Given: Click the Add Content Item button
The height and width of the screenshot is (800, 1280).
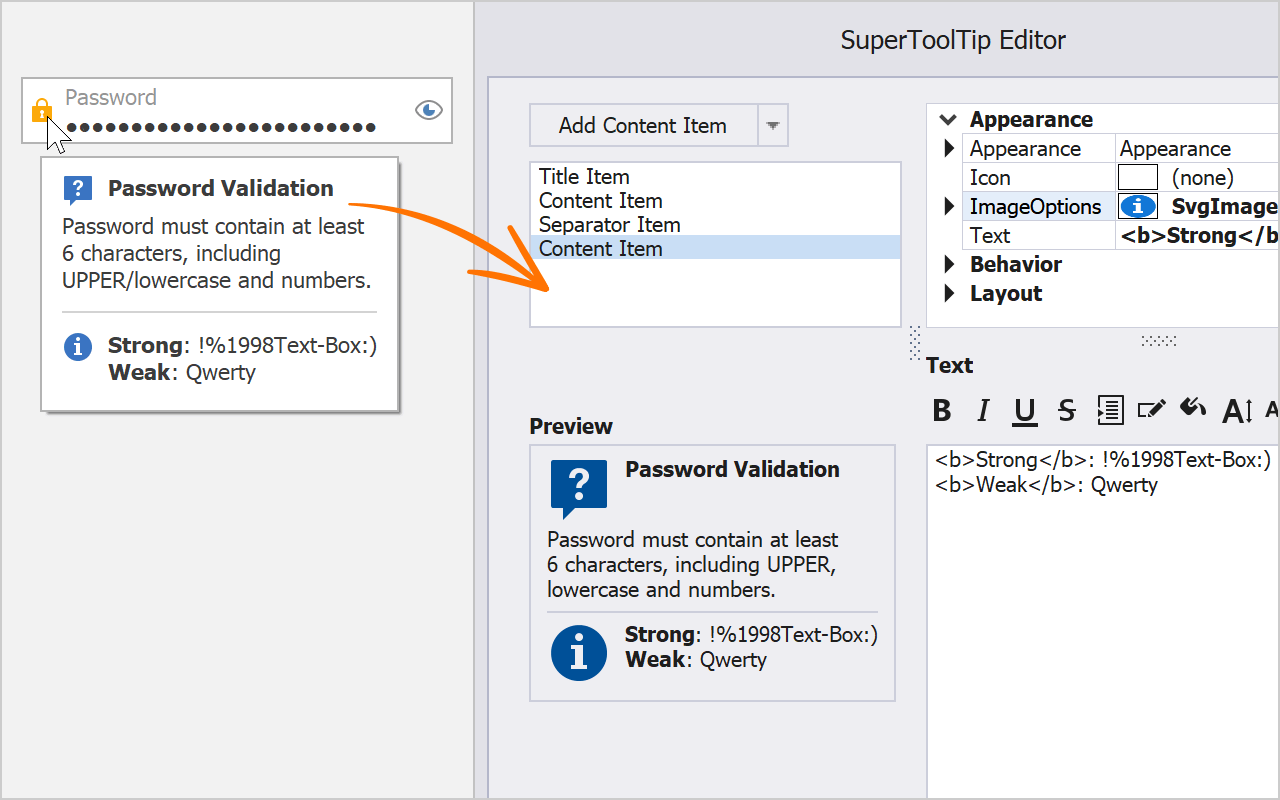Looking at the screenshot, I should [643, 126].
